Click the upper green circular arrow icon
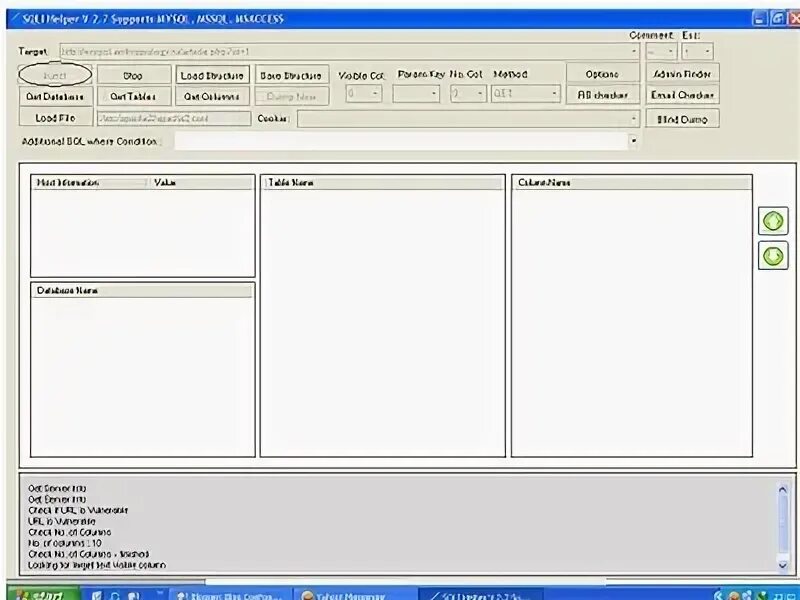This screenshot has height=600, width=800. click(773, 221)
